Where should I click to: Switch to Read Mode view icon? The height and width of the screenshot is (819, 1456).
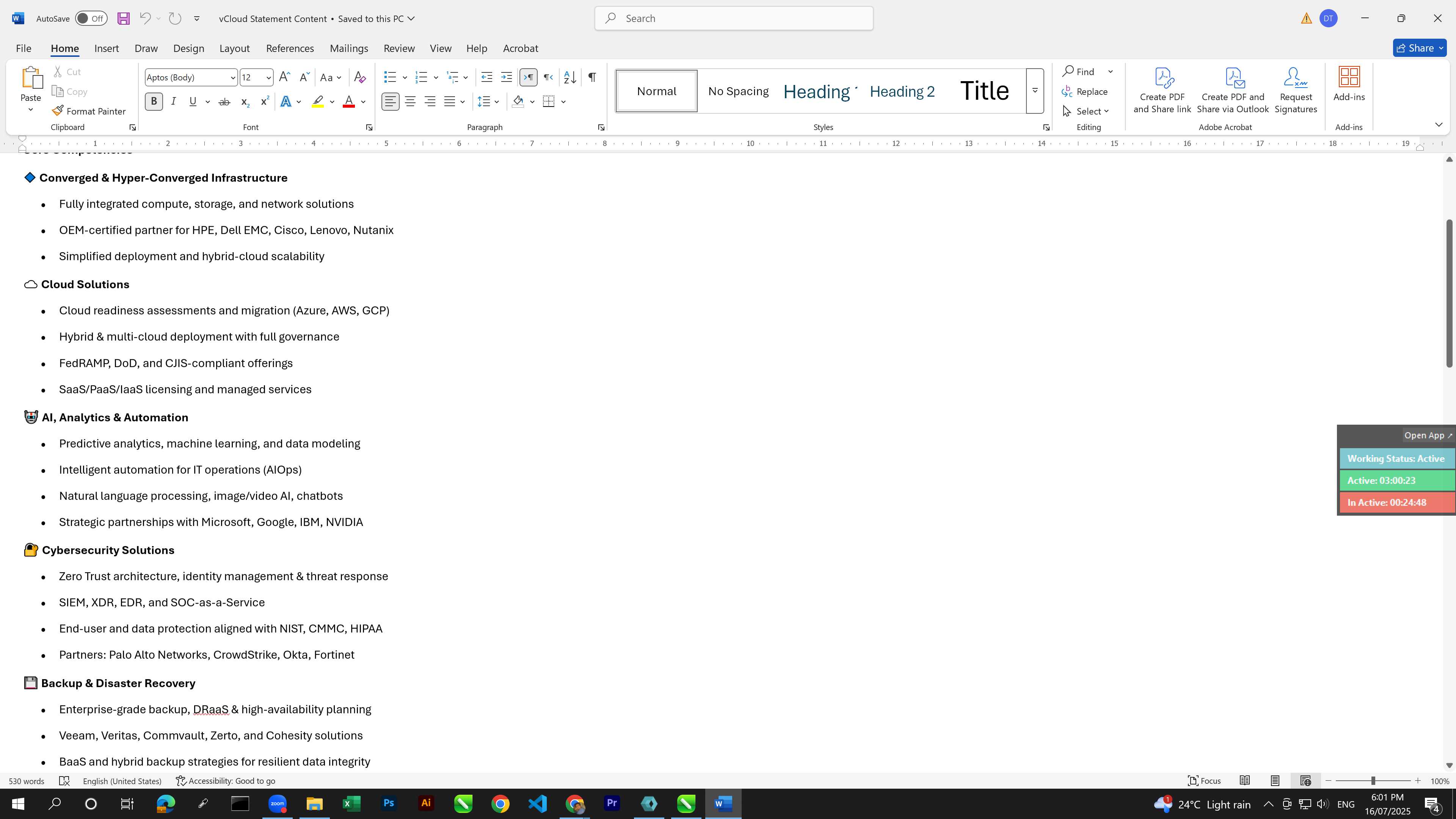(x=1244, y=781)
